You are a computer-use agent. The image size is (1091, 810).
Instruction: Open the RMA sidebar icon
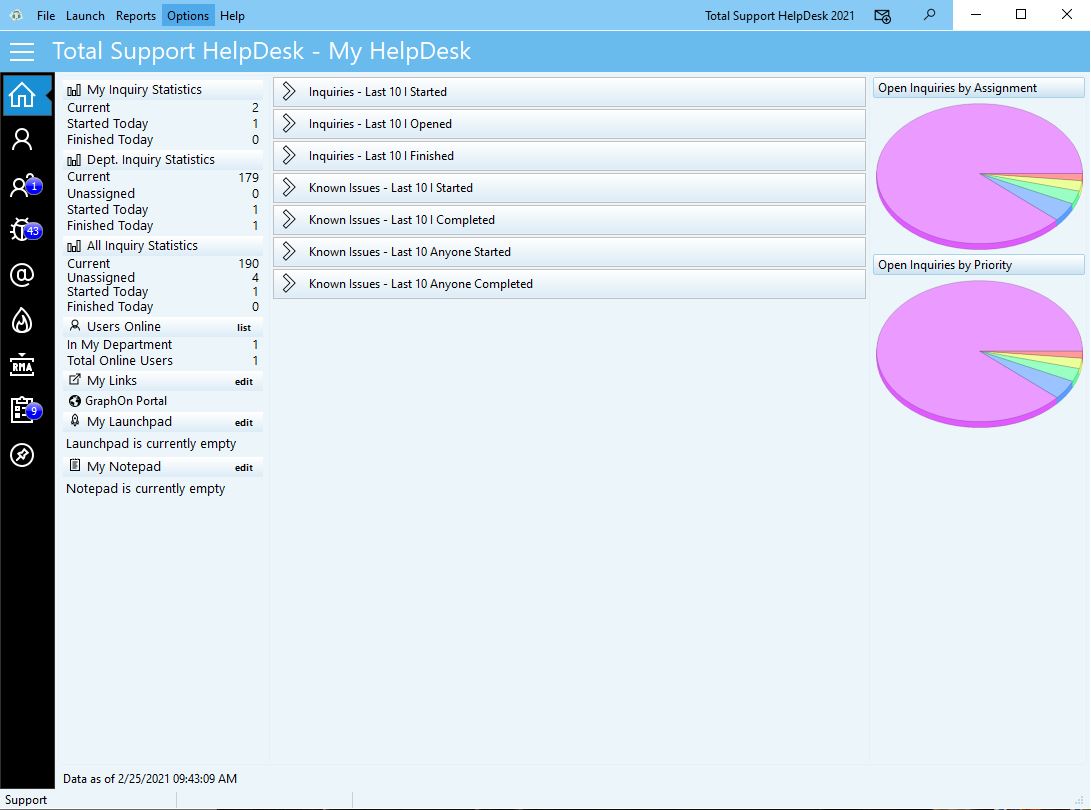click(22, 365)
